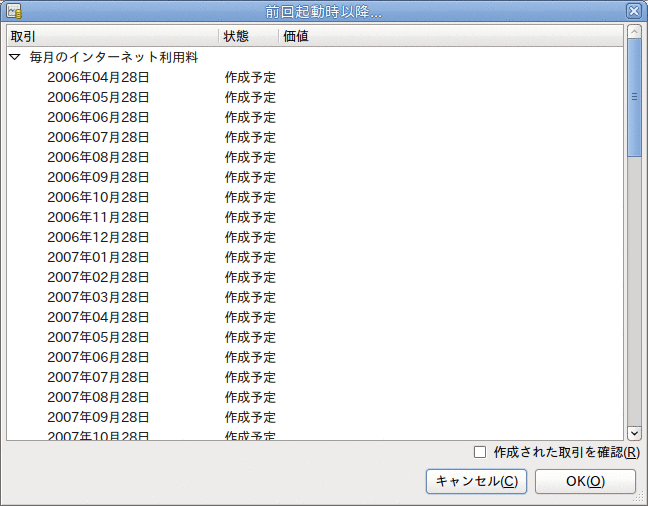Select the 2007年08月28日 row
Image resolution: width=648 pixels, height=506 pixels.
click(315, 397)
